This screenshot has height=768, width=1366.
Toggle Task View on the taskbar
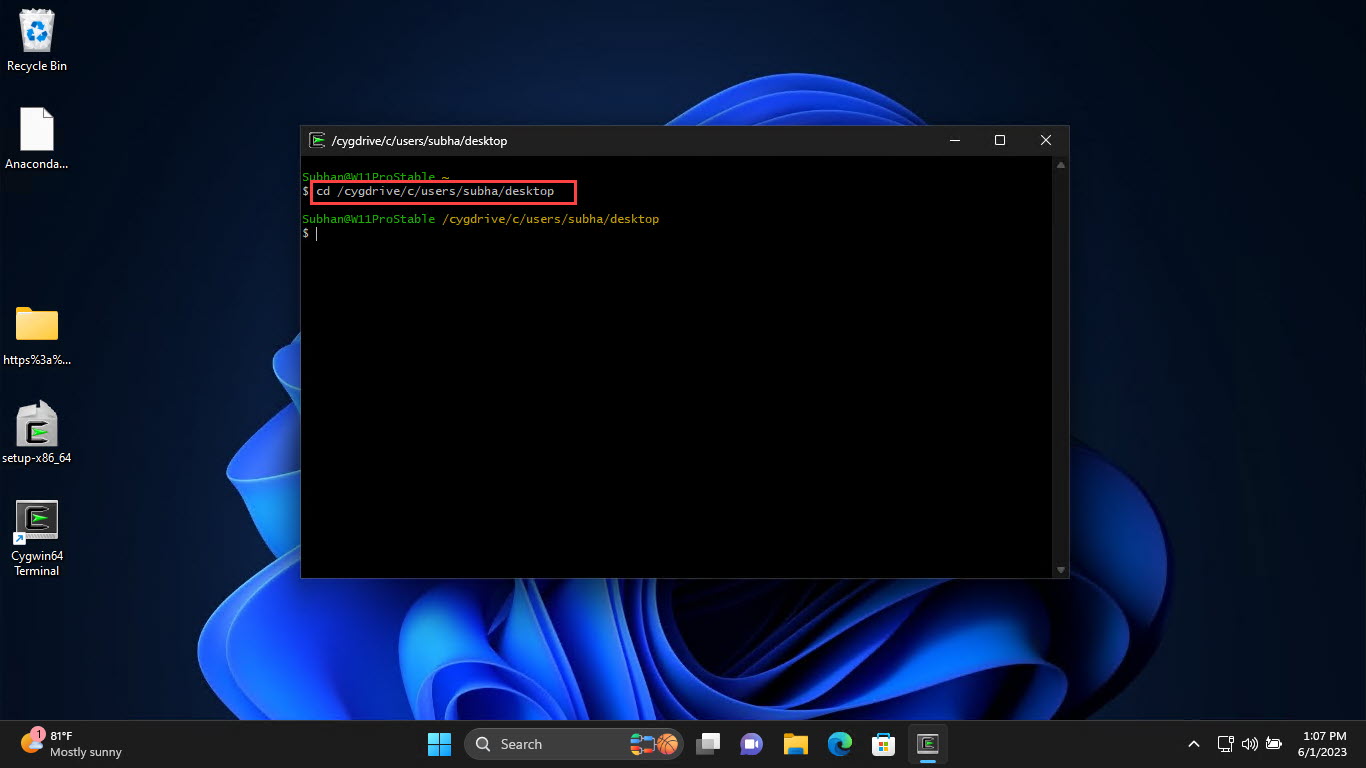point(708,744)
